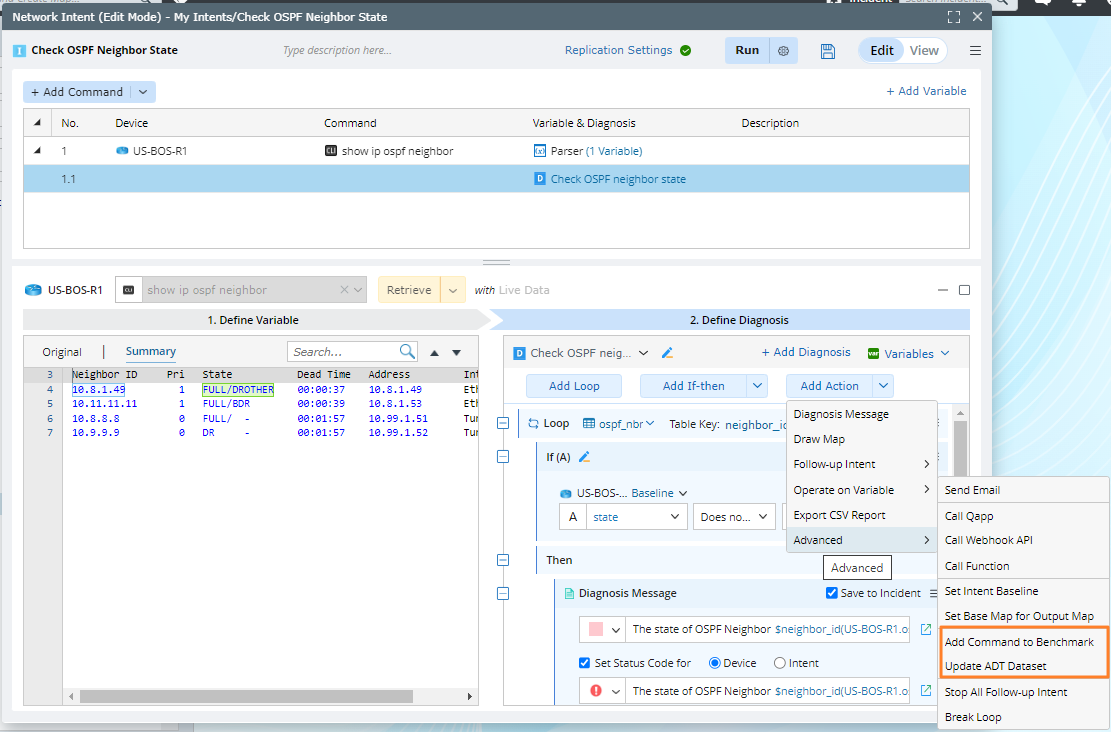The height and width of the screenshot is (732, 1111).
Task: Toggle Save to Incident checkbox
Action: [x=832, y=593]
